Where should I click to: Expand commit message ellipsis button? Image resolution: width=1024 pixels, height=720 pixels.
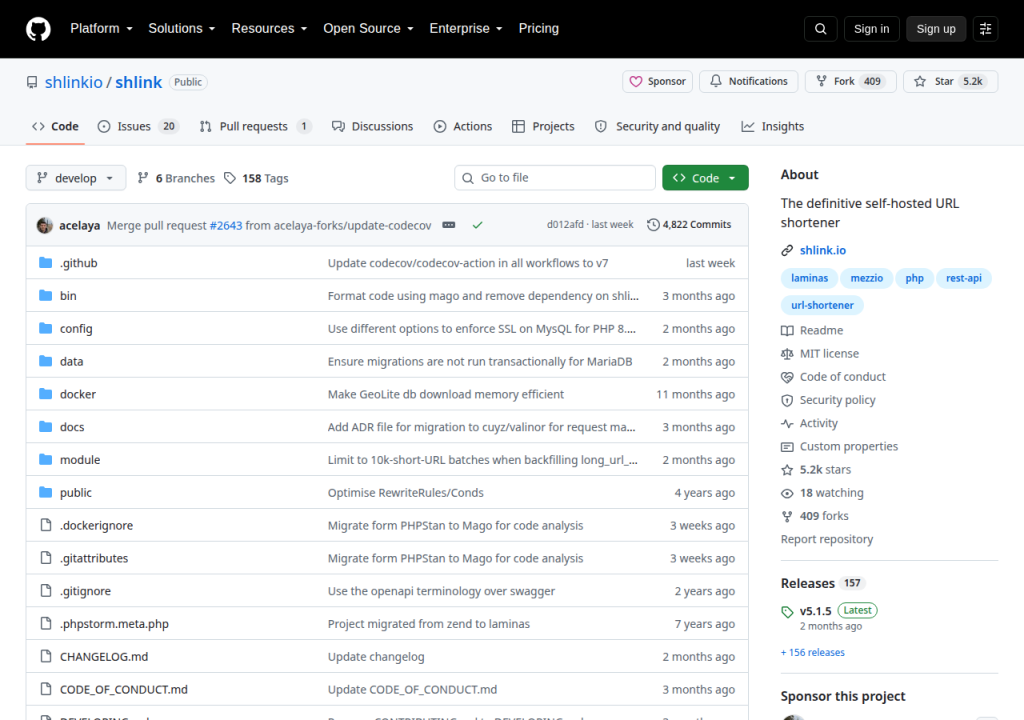(449, 225)
